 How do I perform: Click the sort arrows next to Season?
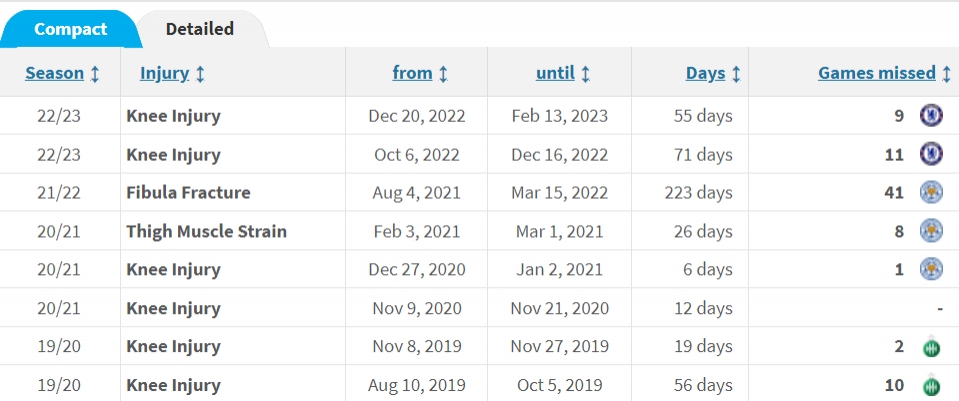[94, 74]
